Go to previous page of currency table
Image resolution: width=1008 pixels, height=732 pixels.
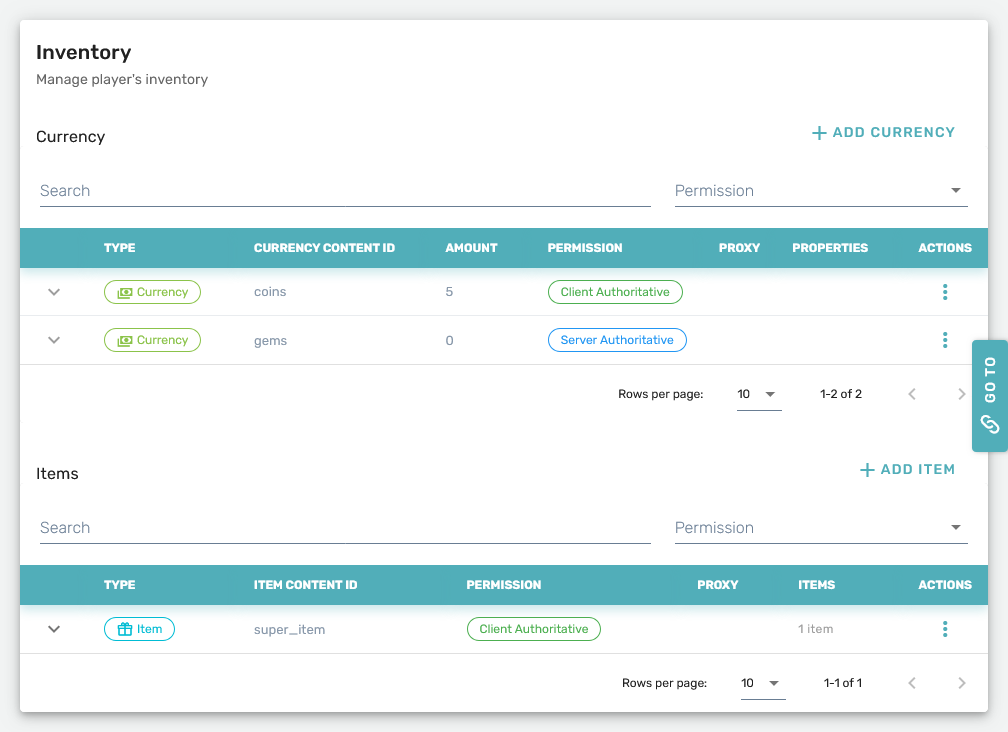[911, 394]
